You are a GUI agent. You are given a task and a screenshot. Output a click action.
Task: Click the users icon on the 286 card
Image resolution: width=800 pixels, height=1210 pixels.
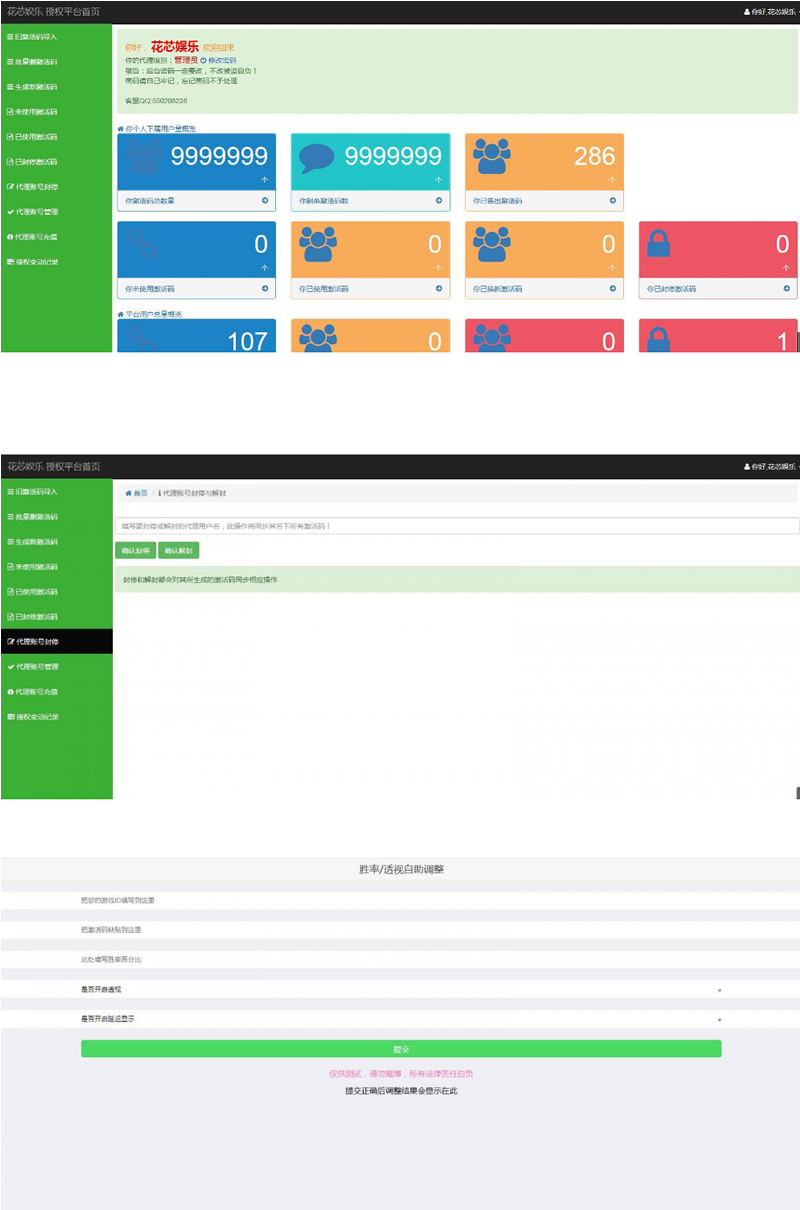pyautogui.click(x=491, y=156)
